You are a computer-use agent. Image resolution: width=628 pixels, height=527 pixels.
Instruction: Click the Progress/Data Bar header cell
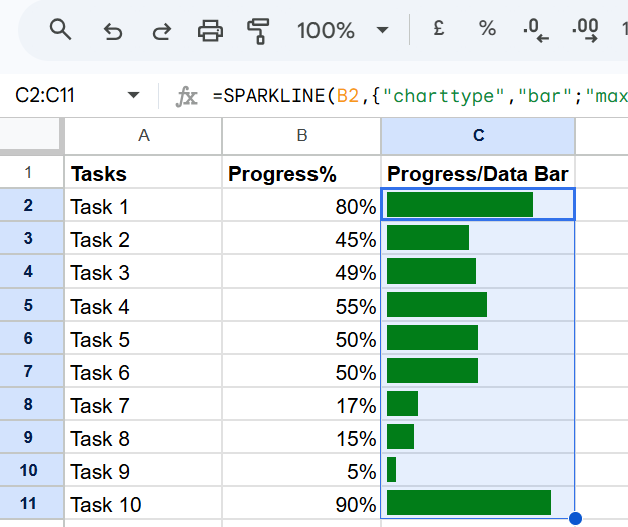click(478, 172)
